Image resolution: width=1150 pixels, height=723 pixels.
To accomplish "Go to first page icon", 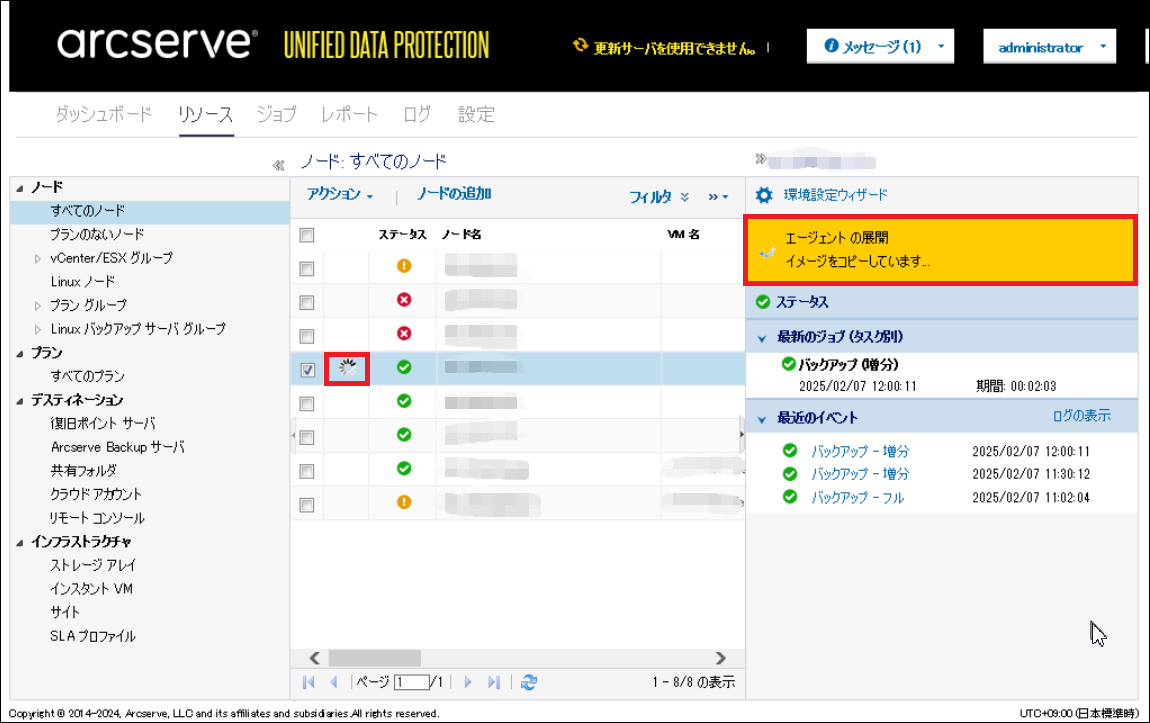I will 309,683.
